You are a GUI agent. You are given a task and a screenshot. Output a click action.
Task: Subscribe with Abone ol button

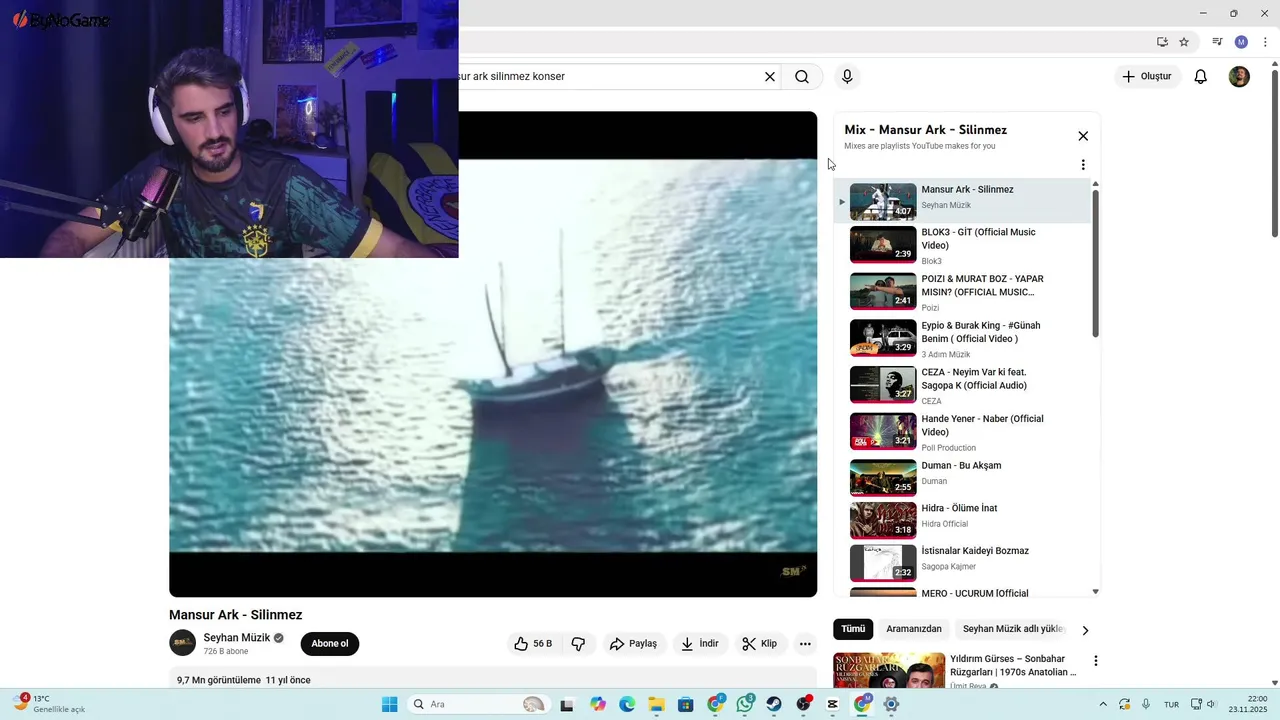pos(330,644)
